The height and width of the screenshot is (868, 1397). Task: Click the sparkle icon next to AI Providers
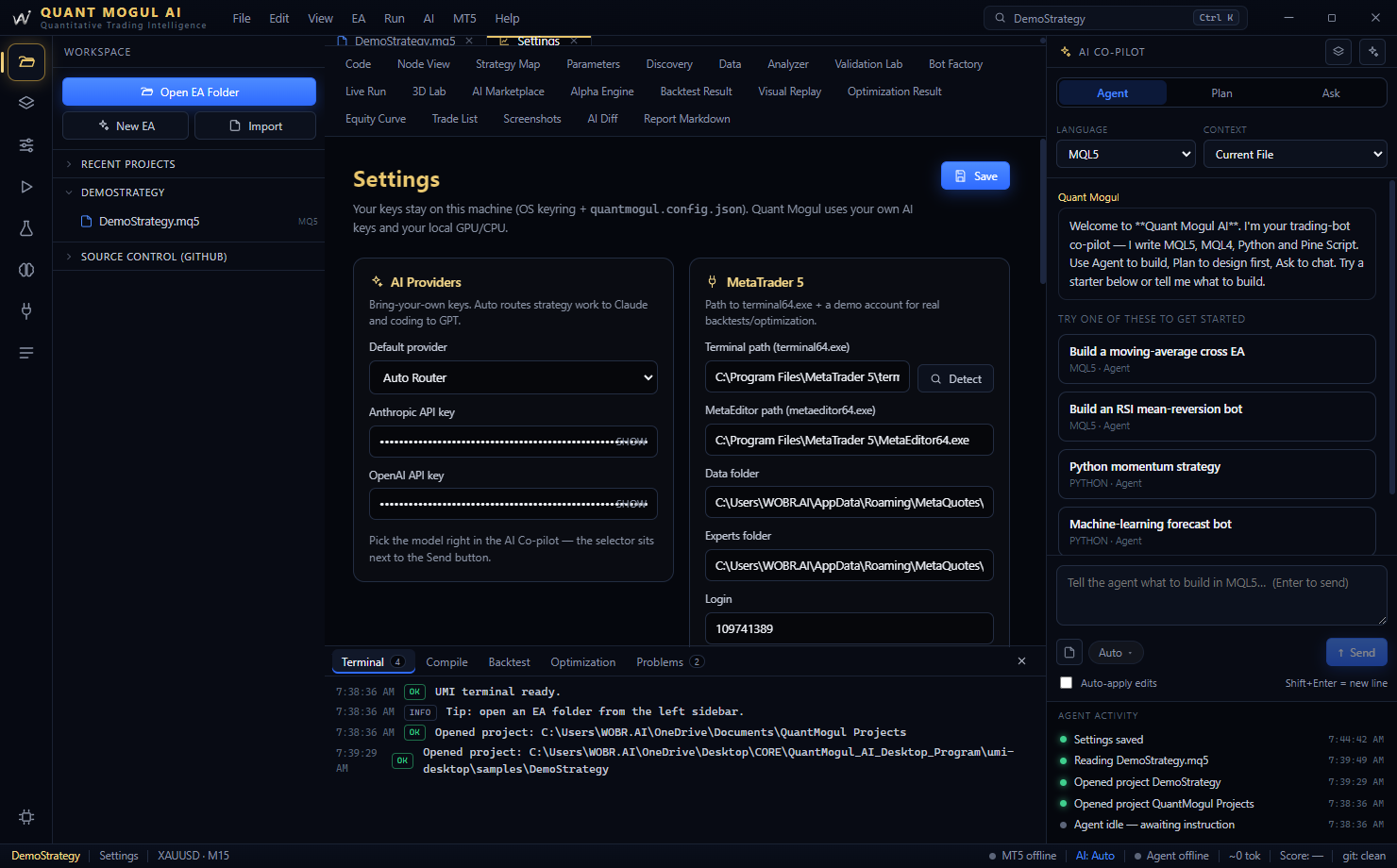pos(377,282)
